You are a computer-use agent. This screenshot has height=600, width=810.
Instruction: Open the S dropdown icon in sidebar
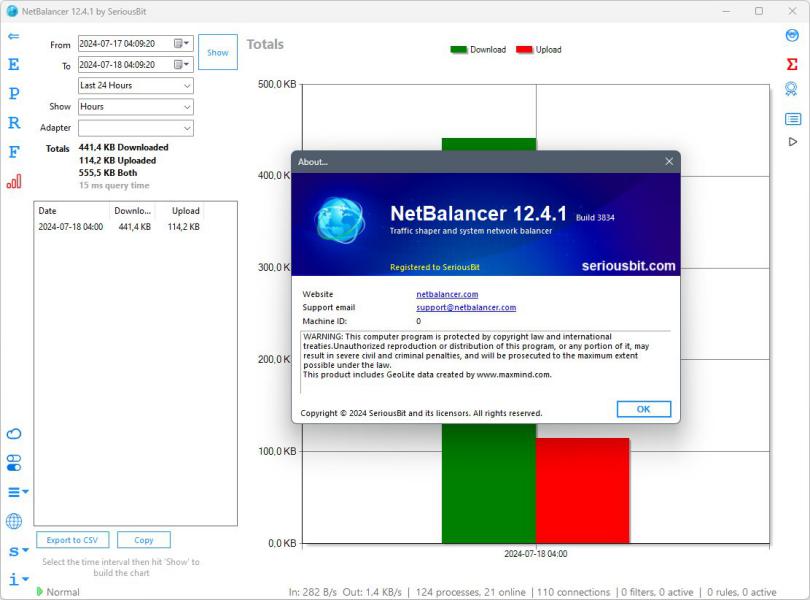coord(19,551)
